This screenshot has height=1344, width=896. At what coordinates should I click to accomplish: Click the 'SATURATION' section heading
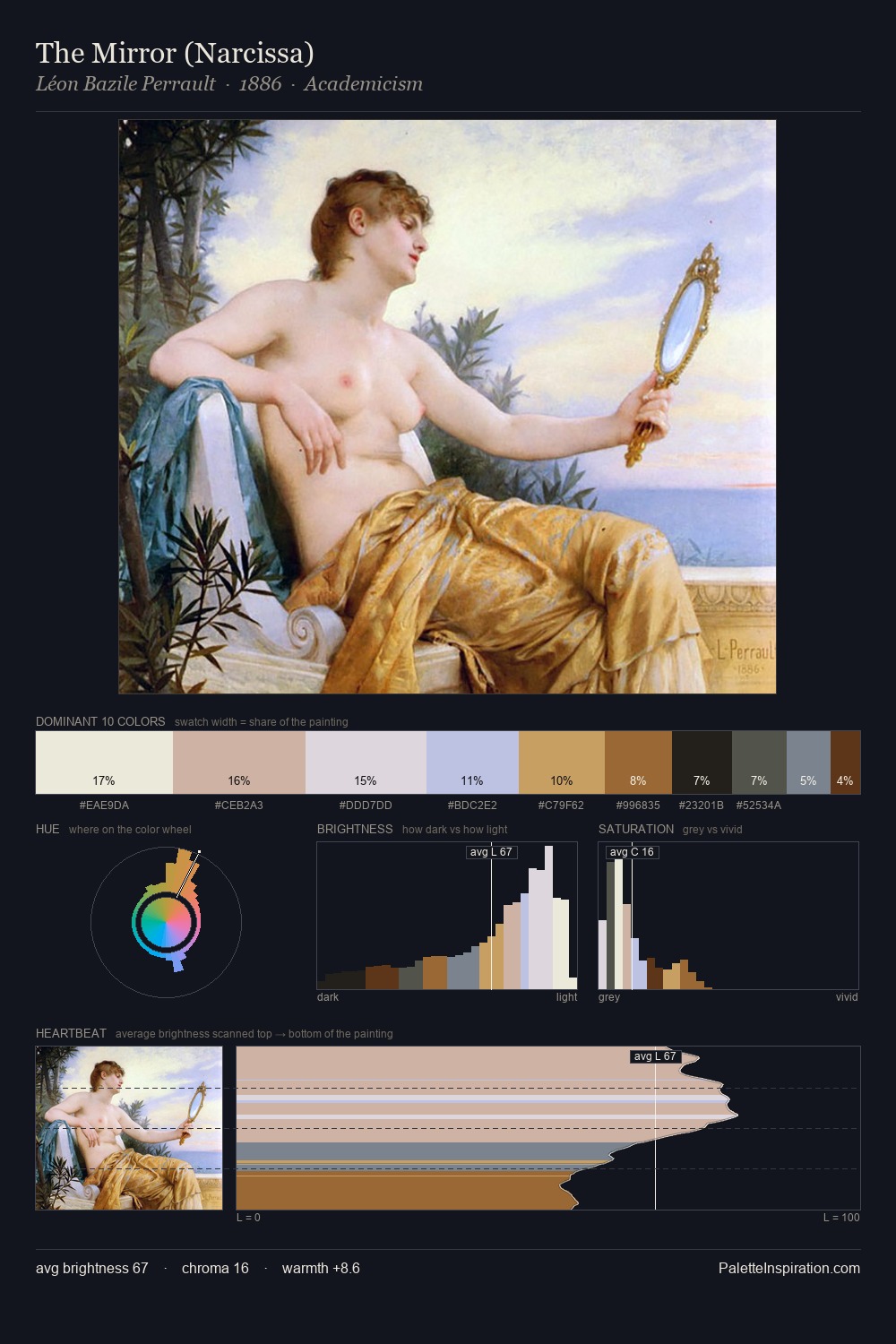(x=636, y=829)
